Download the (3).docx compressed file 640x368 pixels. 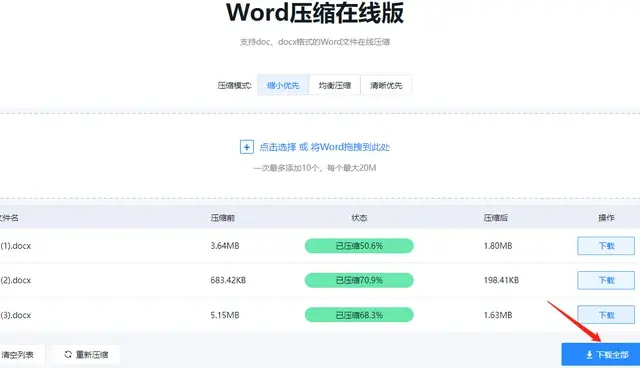tap(606, 315)
